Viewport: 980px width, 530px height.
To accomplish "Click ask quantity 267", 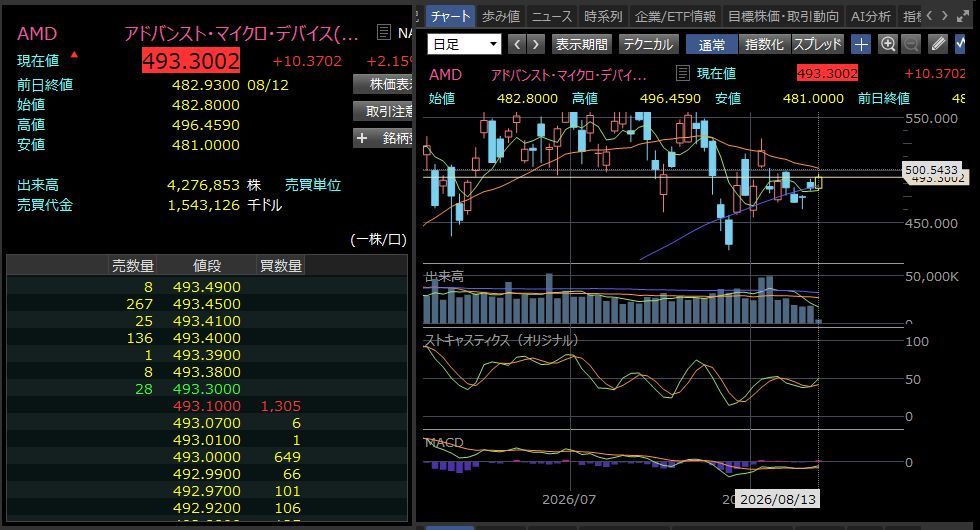I will [139, 304].
